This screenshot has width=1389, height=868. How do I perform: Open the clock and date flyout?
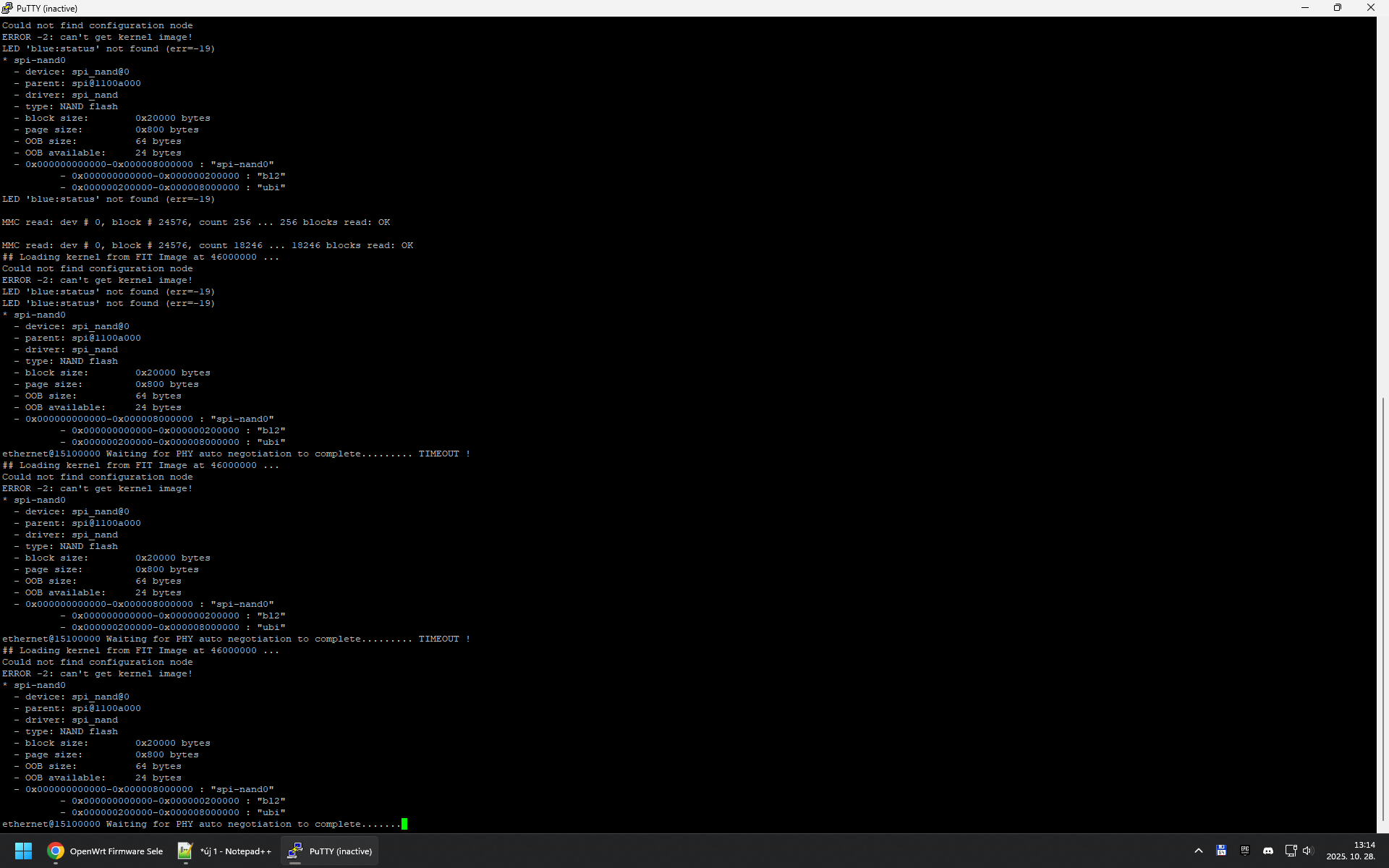(x=1350, y=851)
